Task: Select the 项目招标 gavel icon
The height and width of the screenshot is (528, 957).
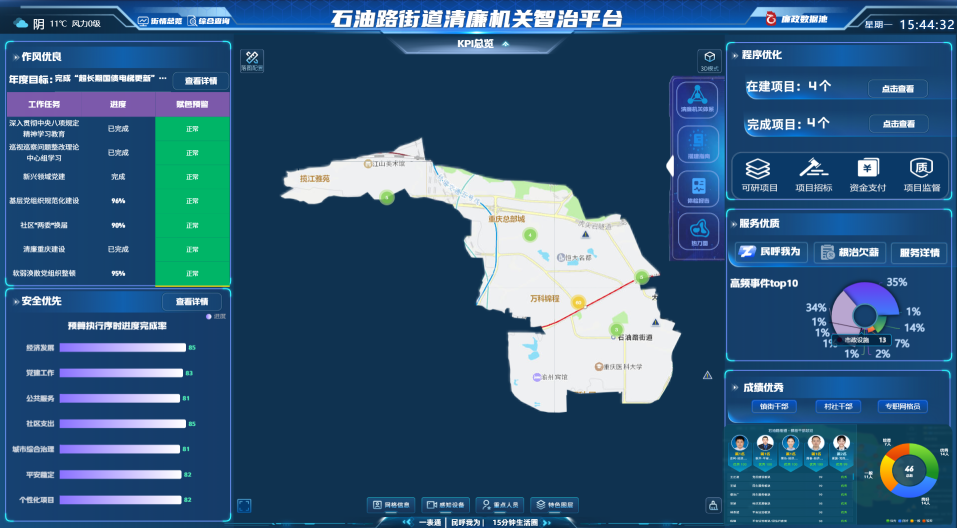Action: tap(813, 175)
